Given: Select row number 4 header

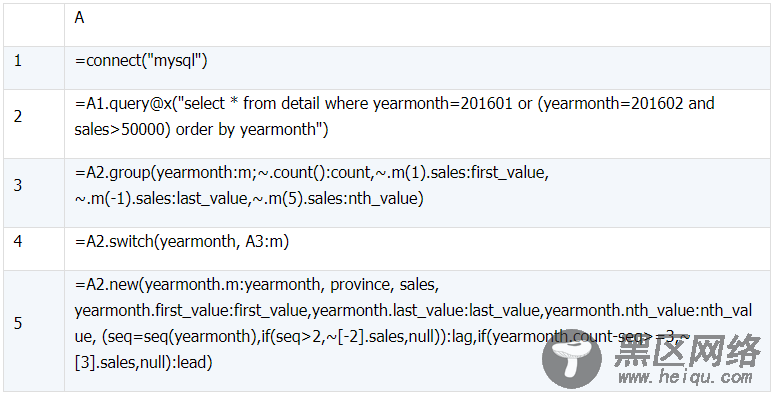Looking at the screenshot, I should point(34,248).
